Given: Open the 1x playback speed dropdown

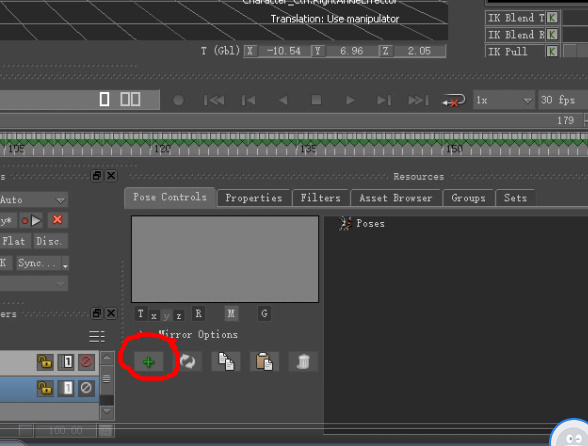Looking at the screenshot, I should tap(504, 100).
